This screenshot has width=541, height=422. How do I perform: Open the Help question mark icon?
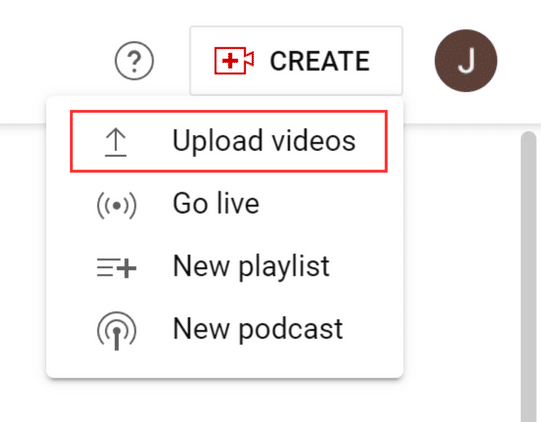(x=134, y=61)
